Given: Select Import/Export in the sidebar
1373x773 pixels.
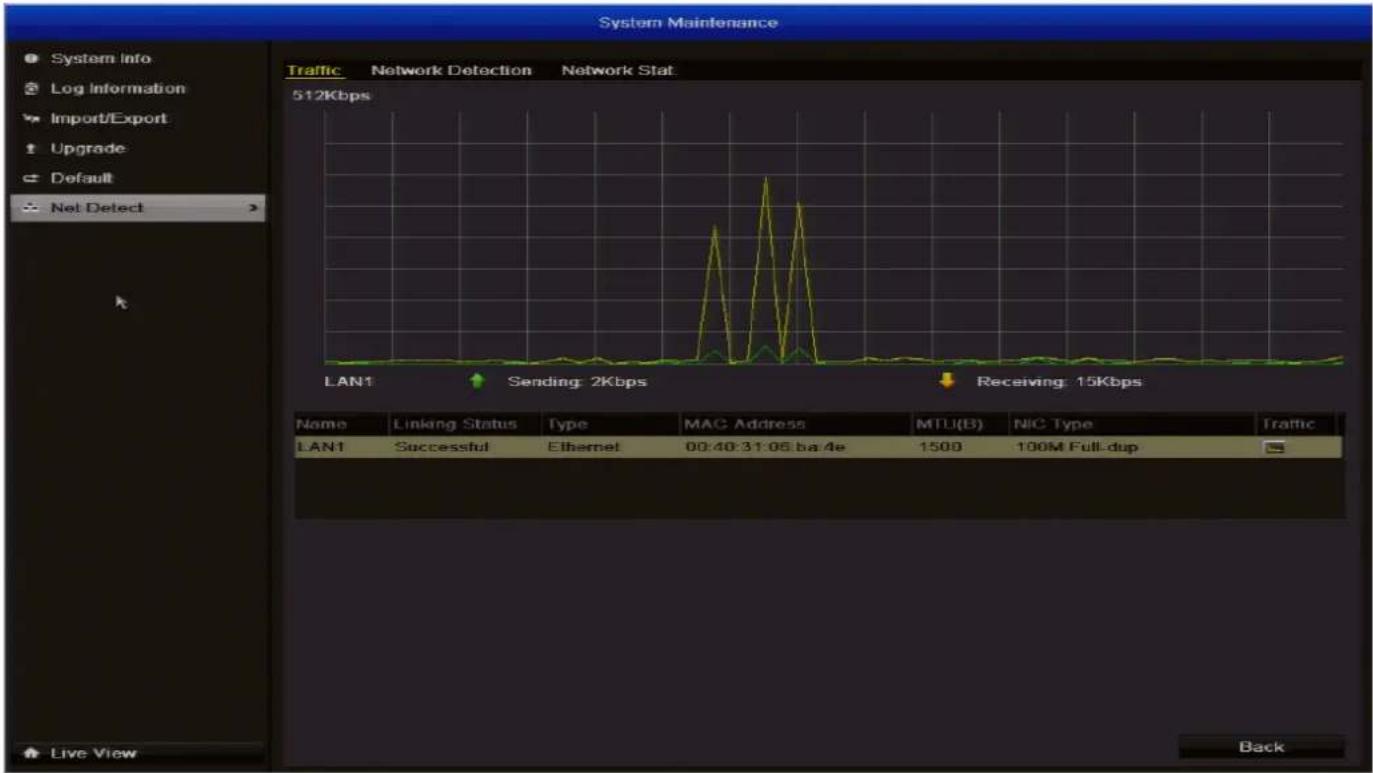Looking at the screenshot, I should (x=109, y=119).
